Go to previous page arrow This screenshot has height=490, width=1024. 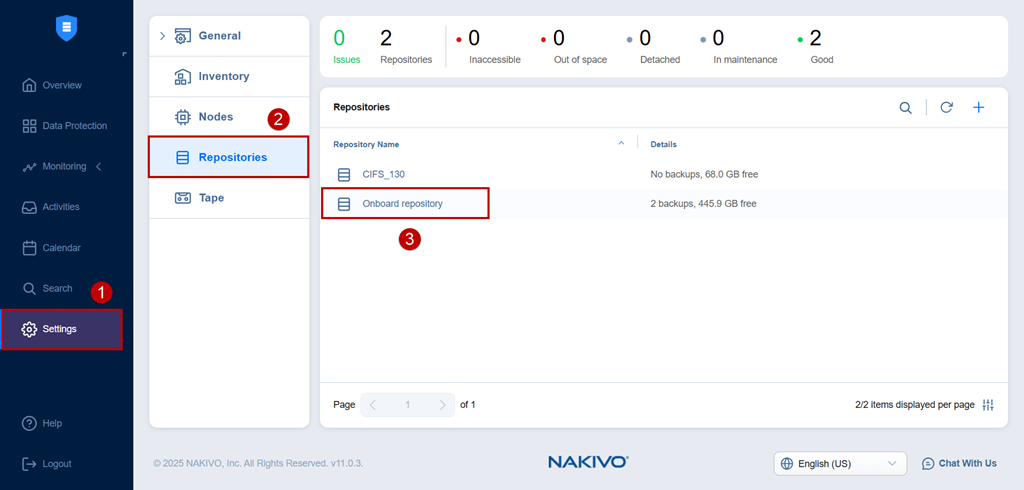373,405
